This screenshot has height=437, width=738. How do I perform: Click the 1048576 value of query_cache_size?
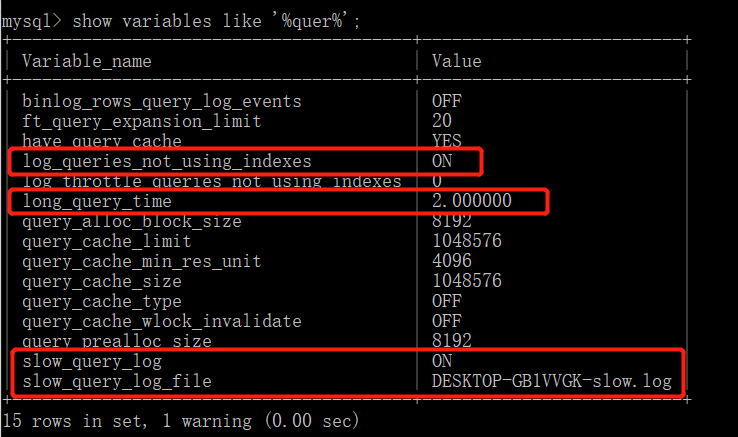click(x=466, y=281)
